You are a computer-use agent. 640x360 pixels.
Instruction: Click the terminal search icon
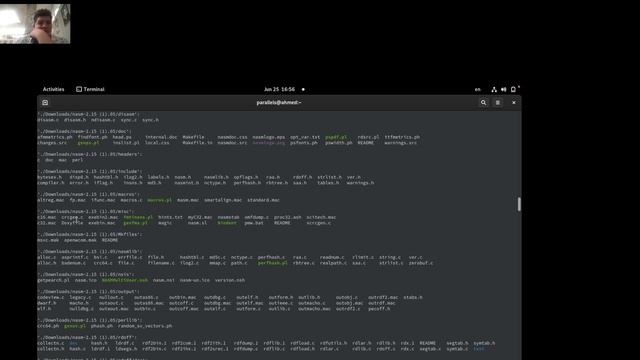pos(483,102)
